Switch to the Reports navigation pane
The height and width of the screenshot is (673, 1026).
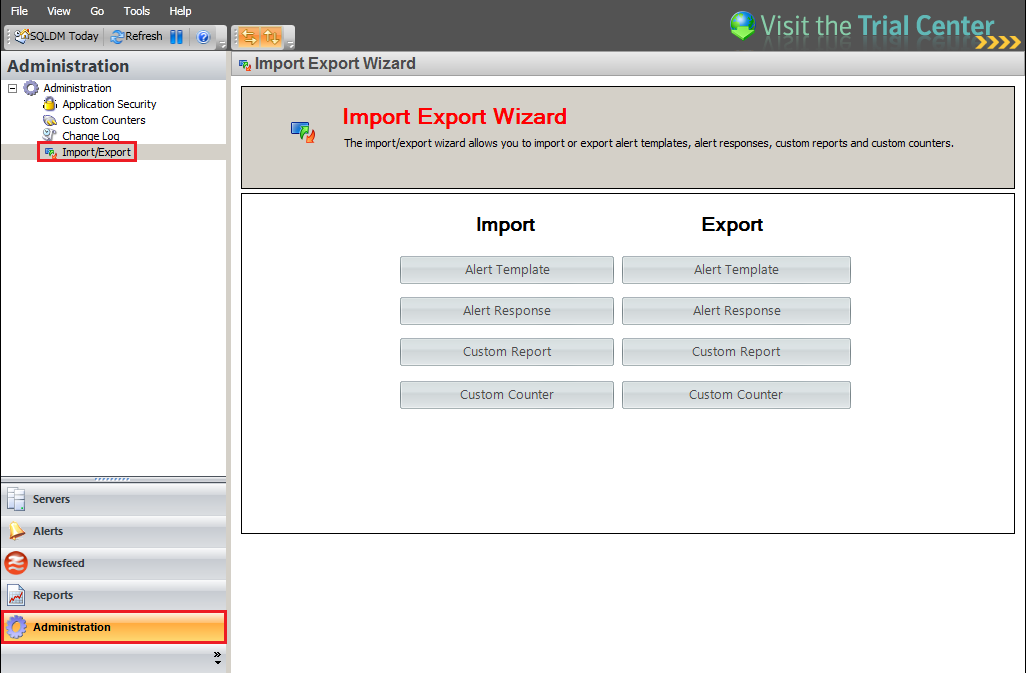pyautogui.click(x=114, y=595)
